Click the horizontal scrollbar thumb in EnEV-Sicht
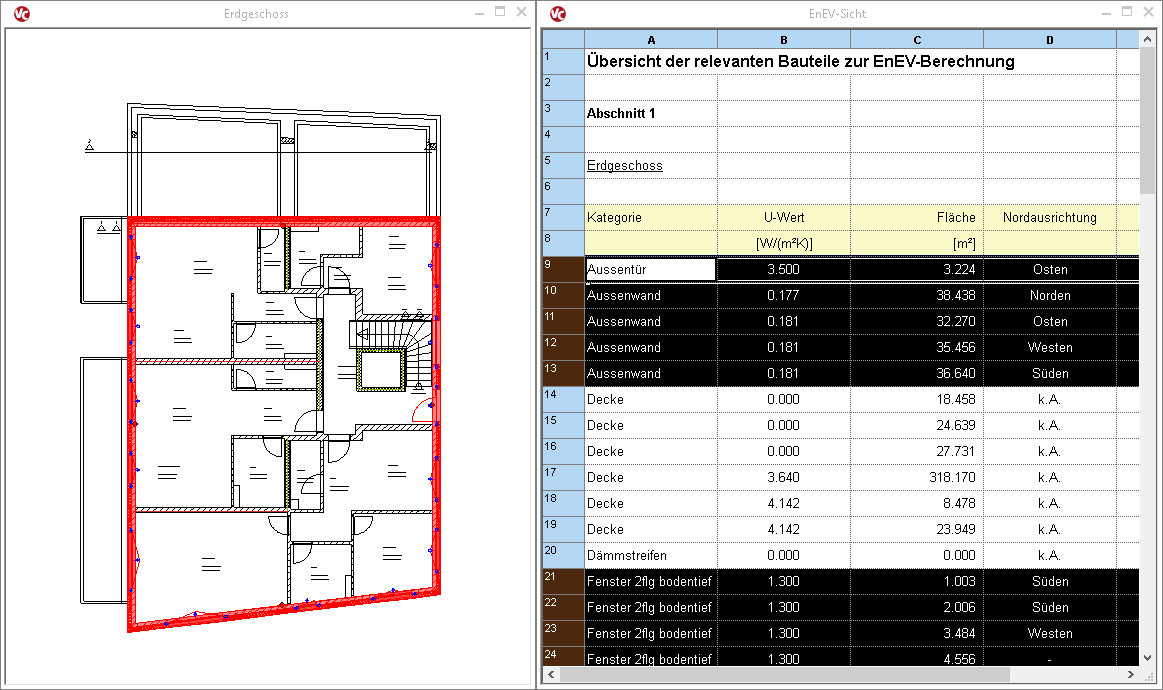This screenshot has height=690, width=1163. coord(785,674)
